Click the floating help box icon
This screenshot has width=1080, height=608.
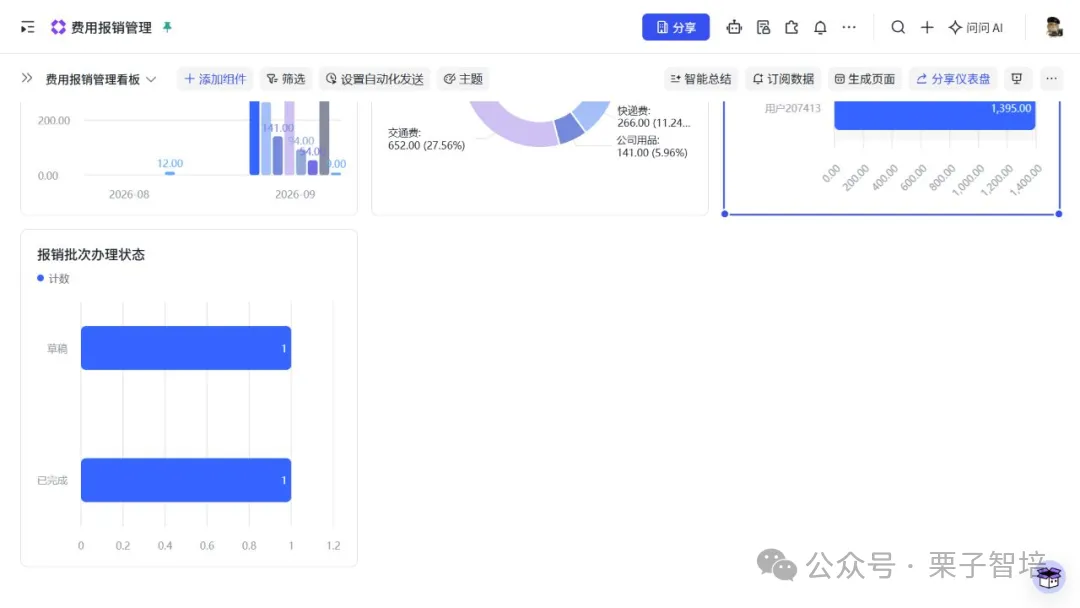point(1048,578)
